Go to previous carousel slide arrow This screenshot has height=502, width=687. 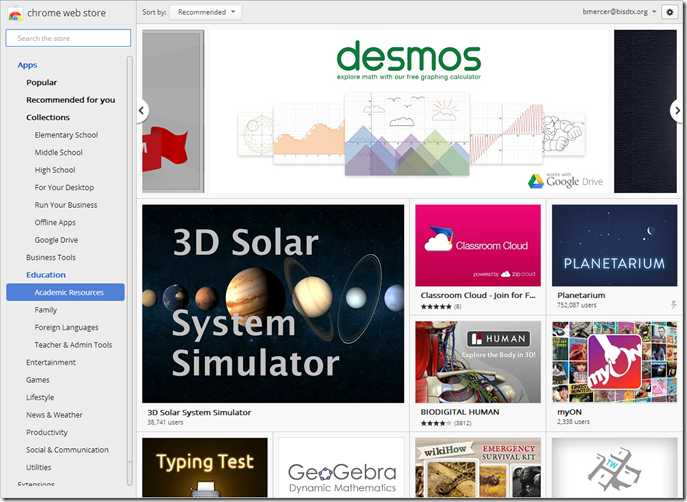click(x=142, y=110)
